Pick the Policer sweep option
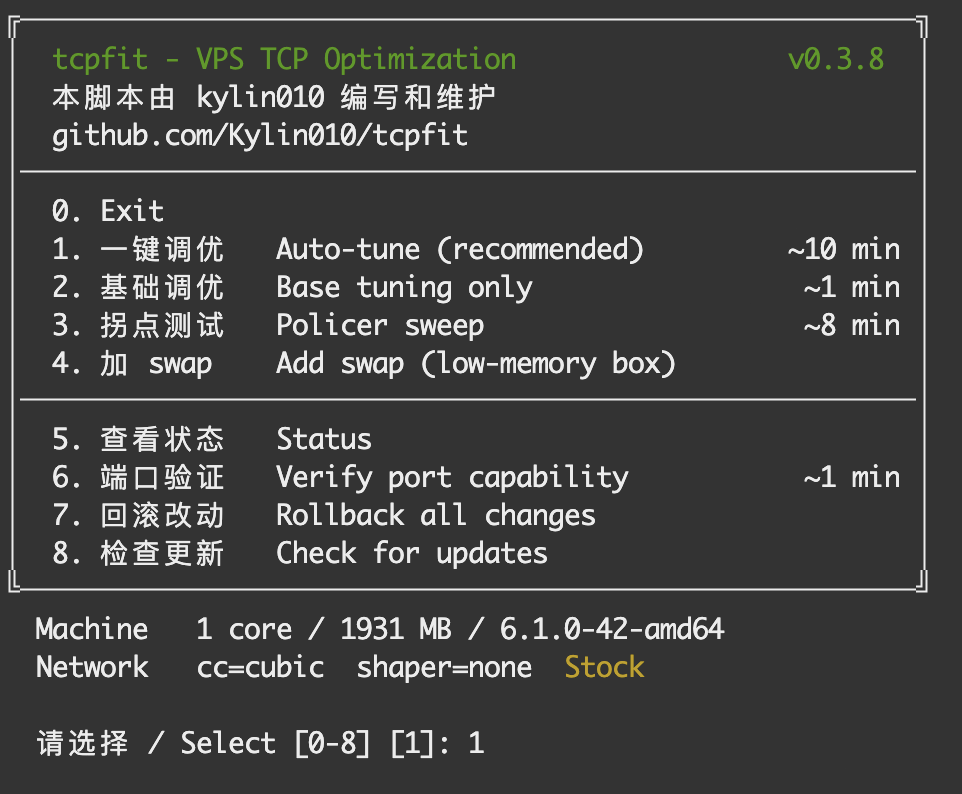962x794 pixels. (x=476, y=325)
